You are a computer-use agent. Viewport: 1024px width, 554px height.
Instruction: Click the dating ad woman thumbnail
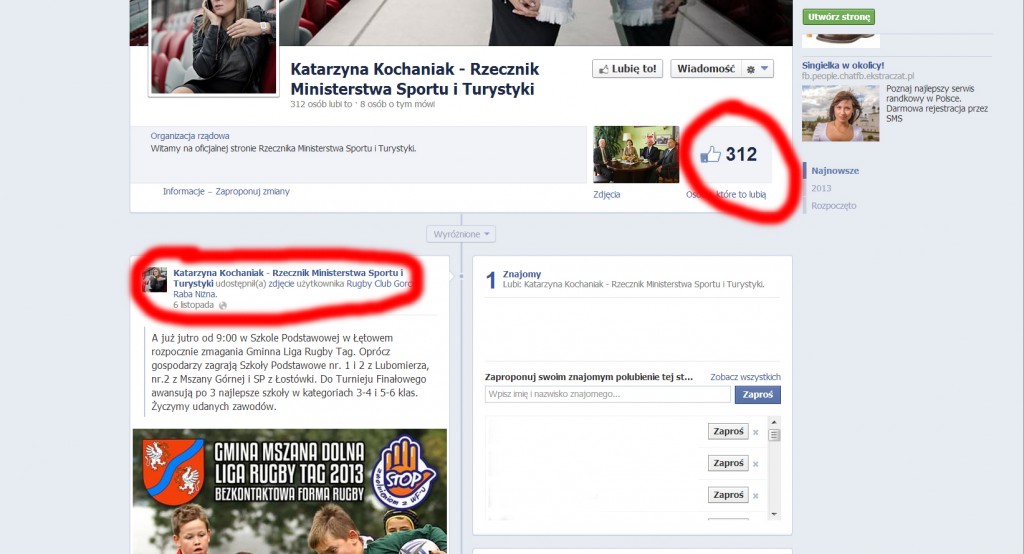pos(840,113)
